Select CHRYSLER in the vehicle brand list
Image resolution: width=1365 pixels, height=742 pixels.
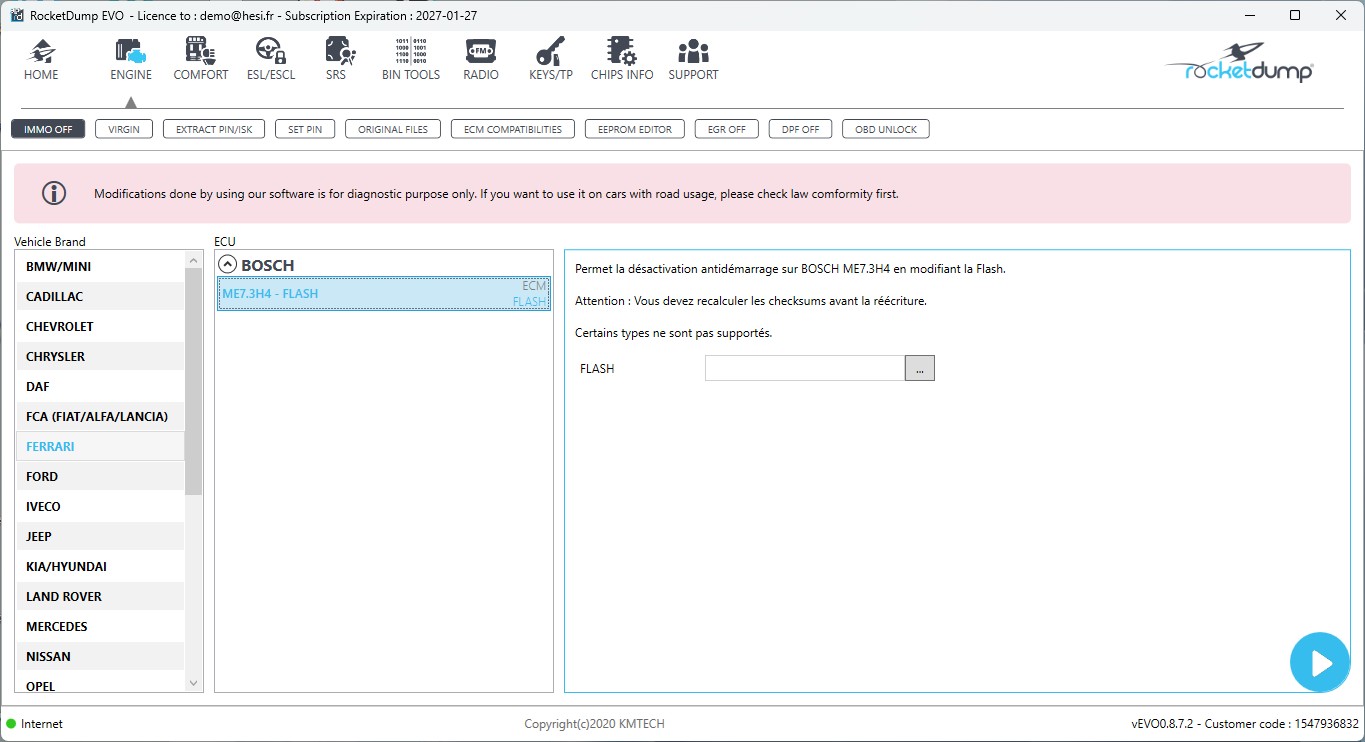pos(100,356)
